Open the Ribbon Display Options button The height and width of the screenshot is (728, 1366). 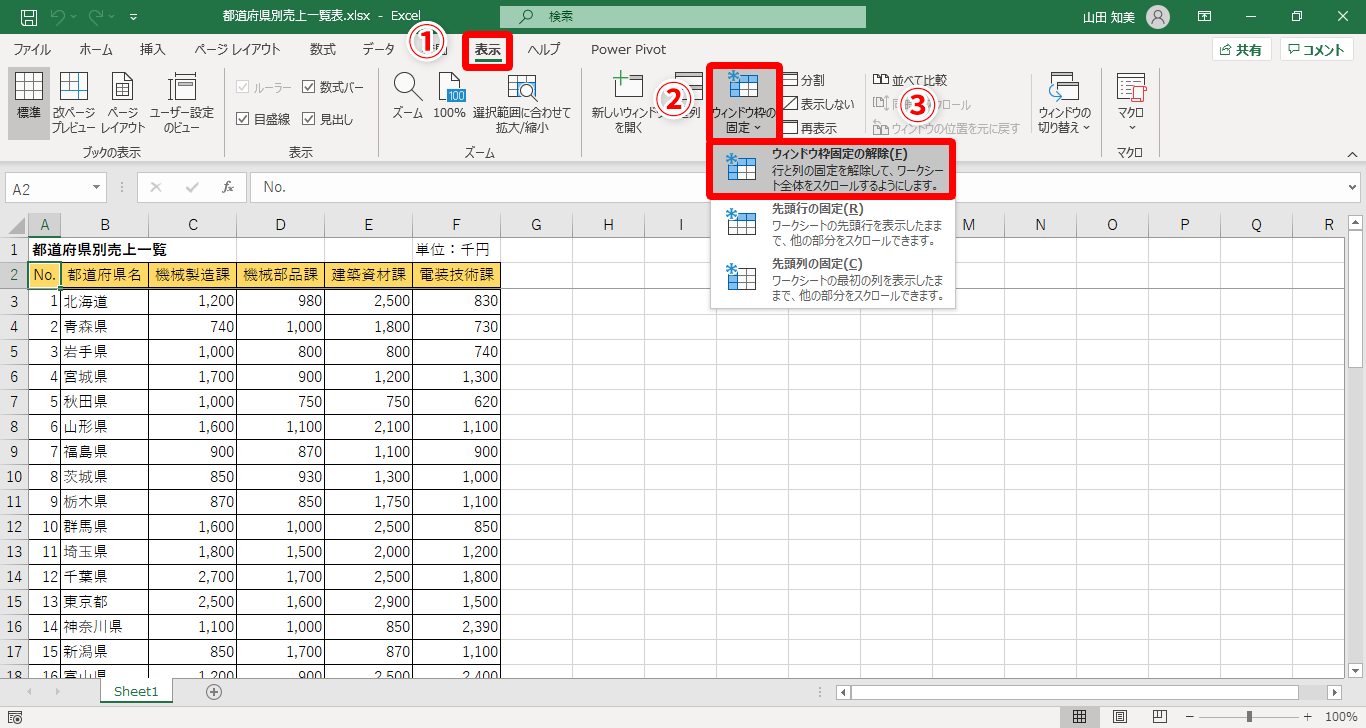(1205, 17)
